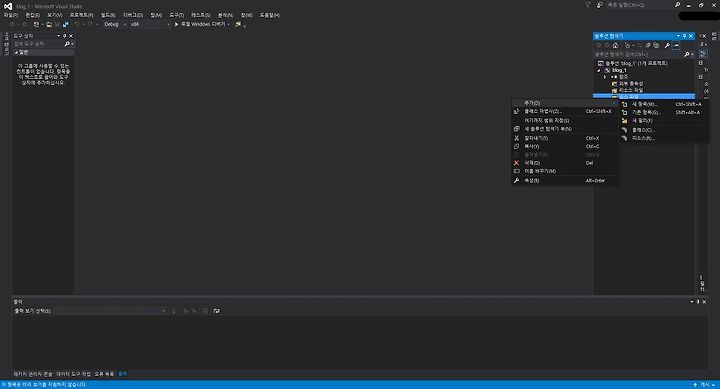The width and height of the screenshot is (720, 389).
Task: Open the 파일(F) menu
Action: 10,15
